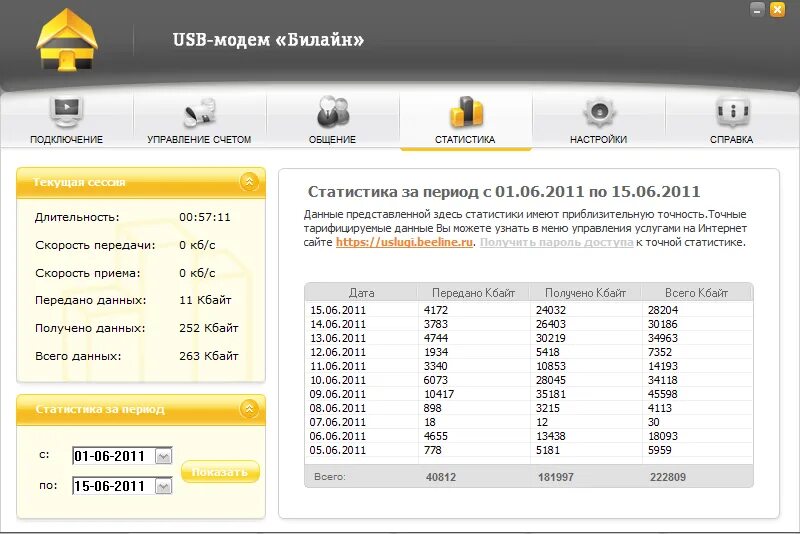Click the total value 45598
This screenshot has width=800, height=534.
(x=663, y=394)
